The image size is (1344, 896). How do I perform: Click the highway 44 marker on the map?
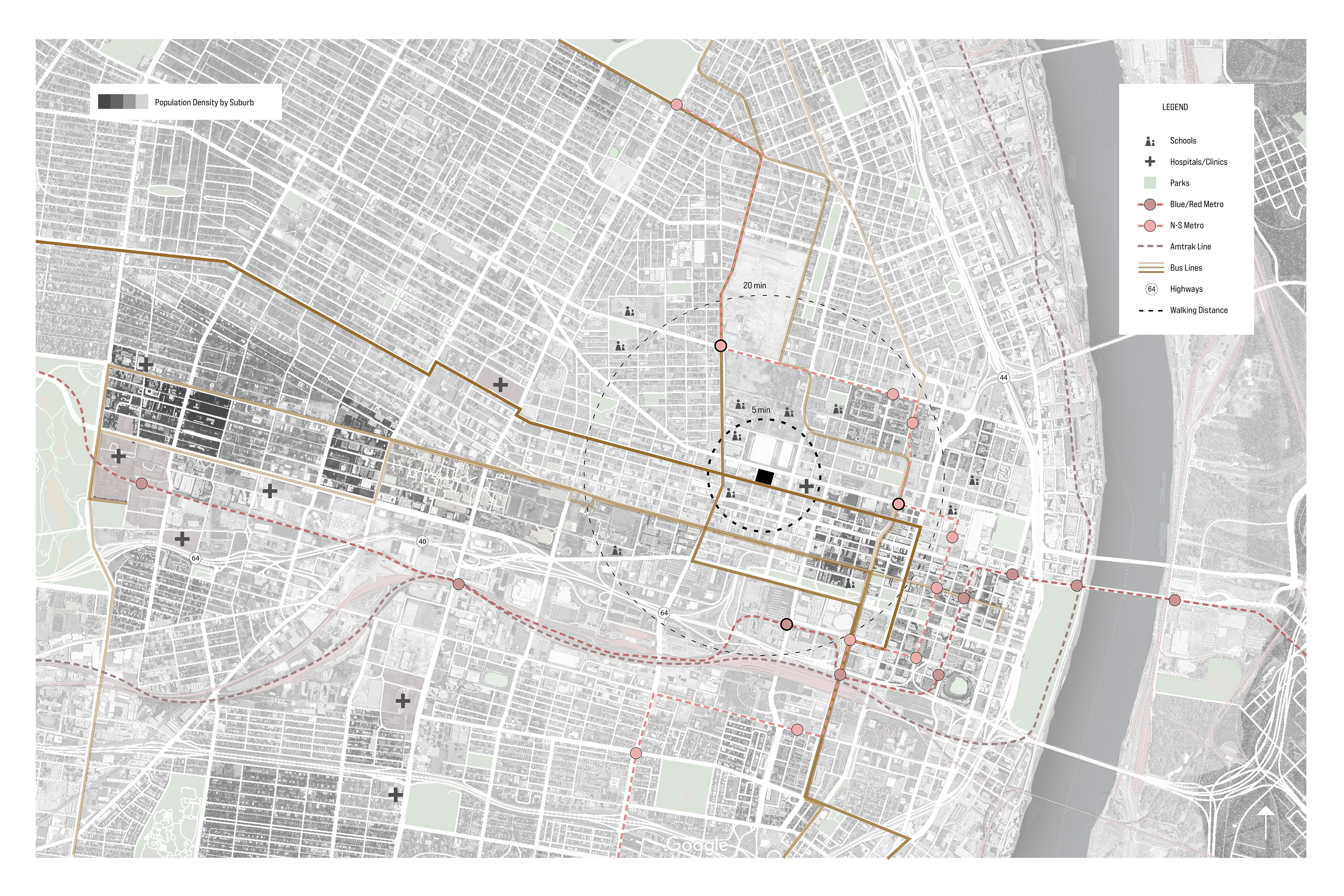tap(1003, 378)
